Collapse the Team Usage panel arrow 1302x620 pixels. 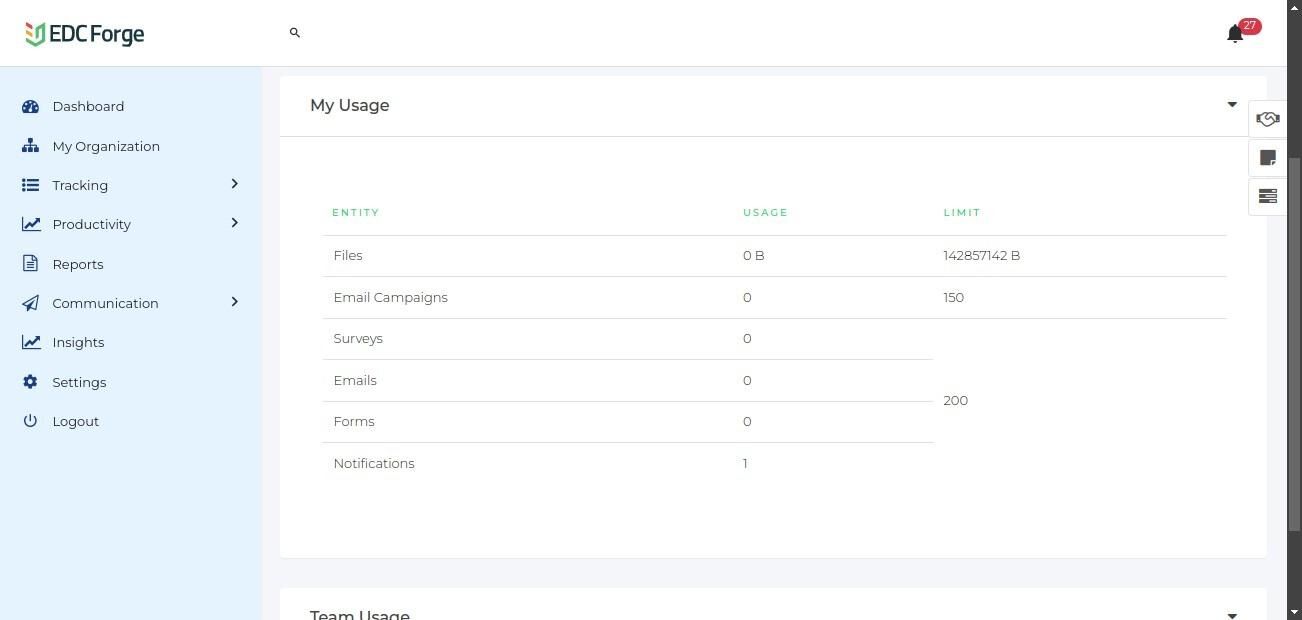coord(1232,615)
